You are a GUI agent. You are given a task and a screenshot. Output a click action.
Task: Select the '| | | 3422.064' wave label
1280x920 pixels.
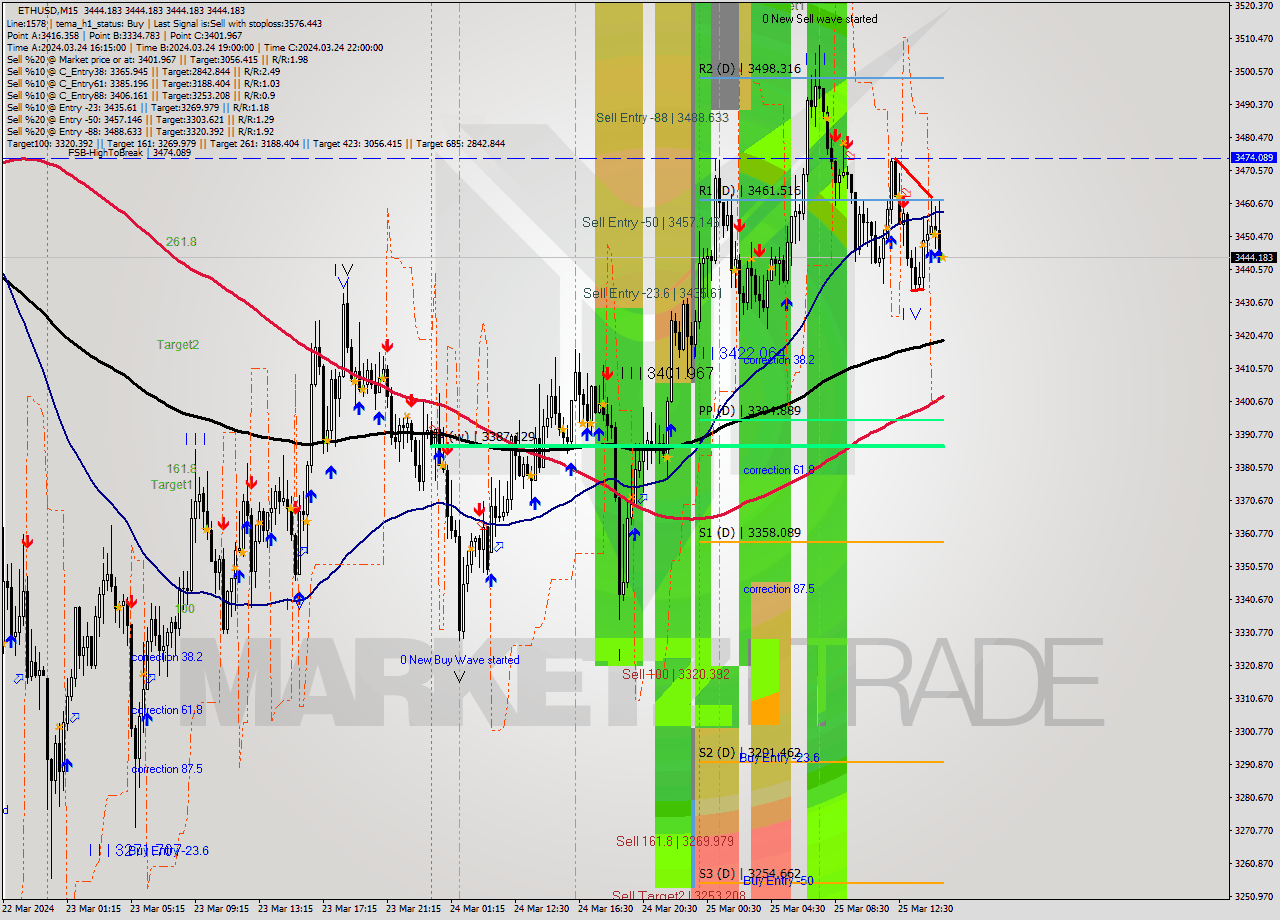tap(740, 353)
